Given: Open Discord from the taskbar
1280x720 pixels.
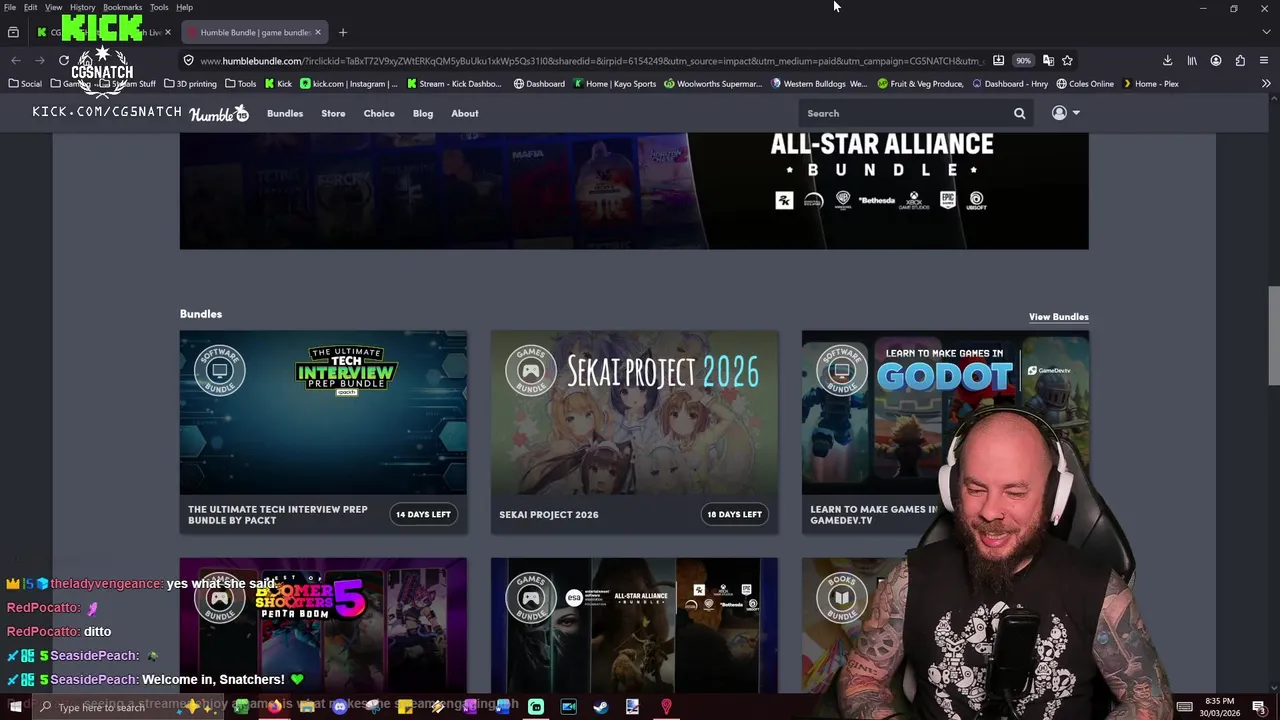Looking at the screenshot, I should tap(340, 707).
